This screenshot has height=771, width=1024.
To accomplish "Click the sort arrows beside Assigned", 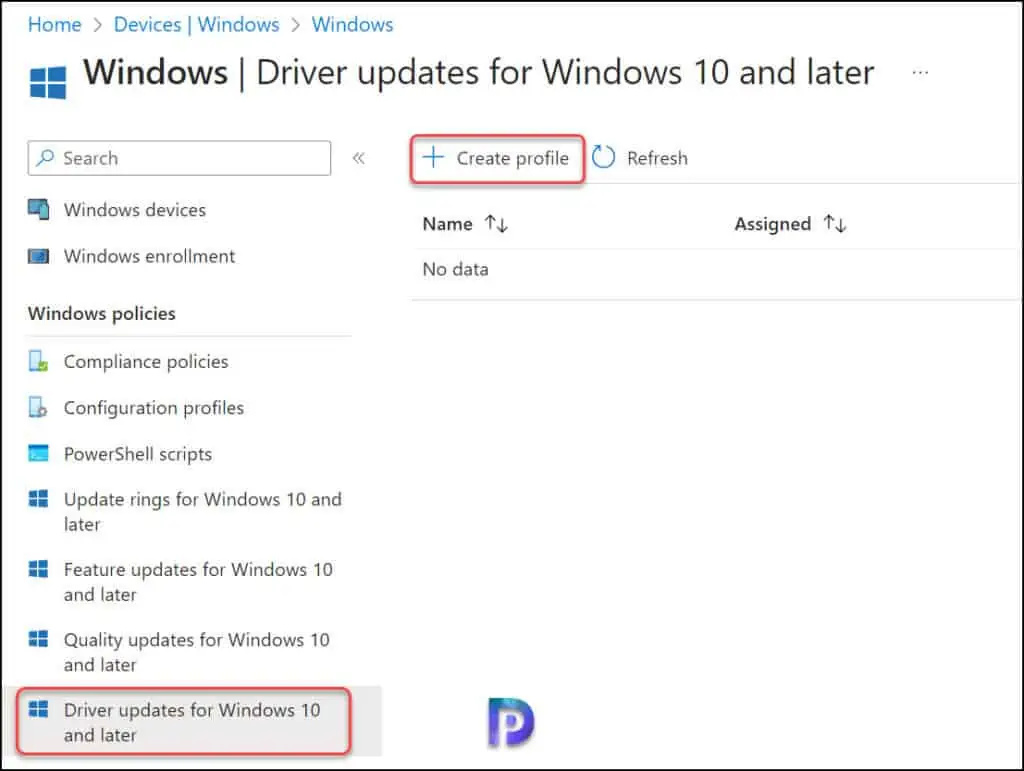I will click(x=835, y=224).
